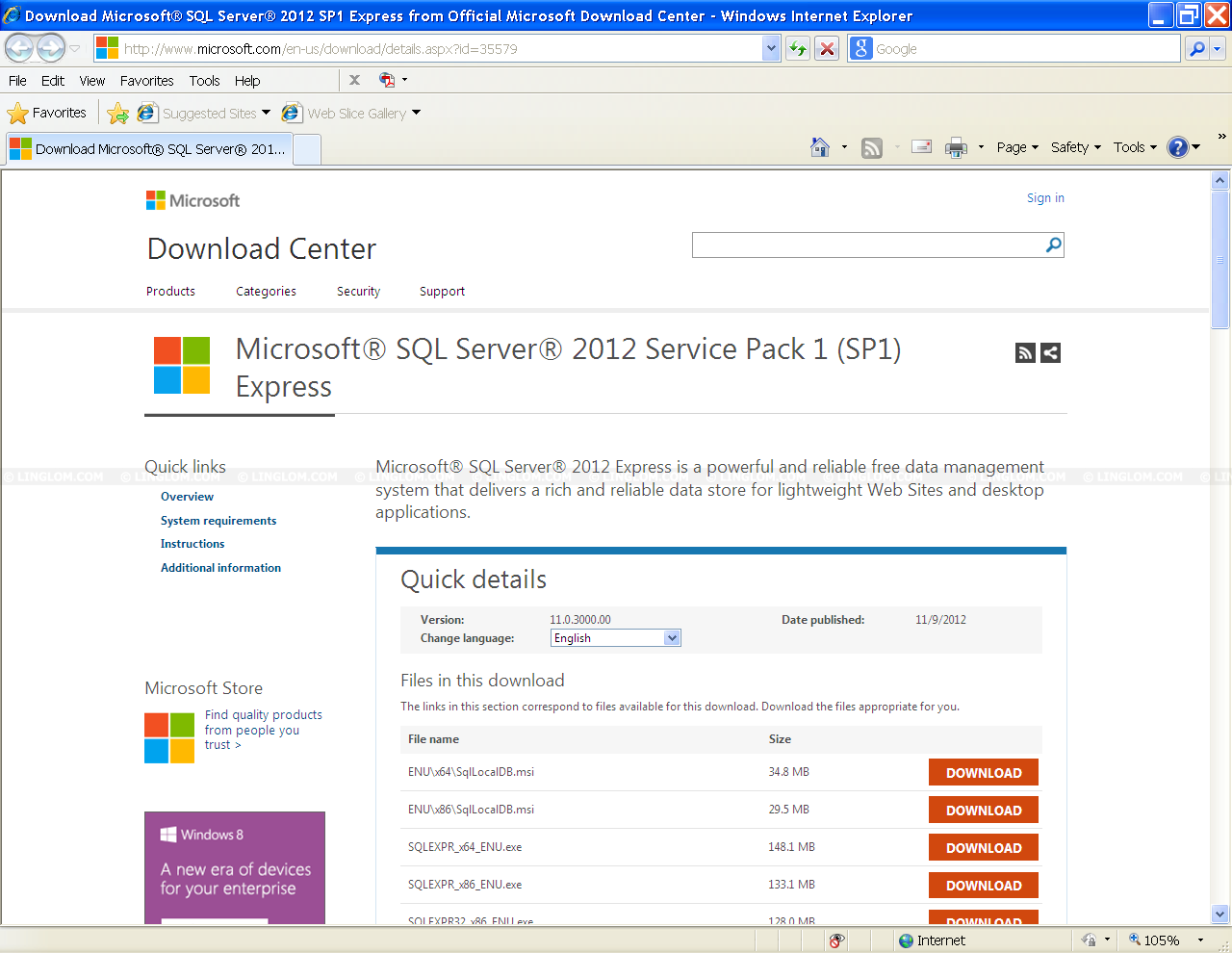Click the Find quality products store link
Screen dimensions: 1232x953
[263, 730]
